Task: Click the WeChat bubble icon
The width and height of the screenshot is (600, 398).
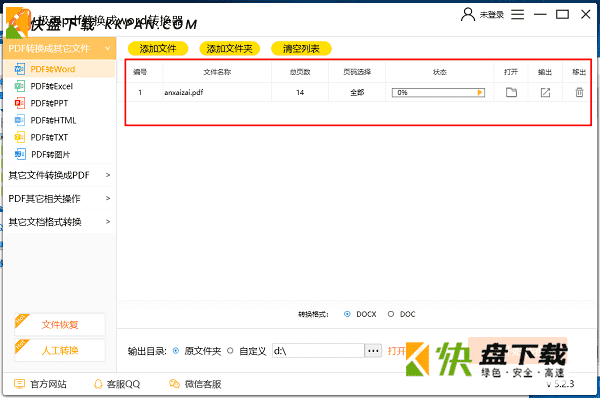Action: [174, 384]
